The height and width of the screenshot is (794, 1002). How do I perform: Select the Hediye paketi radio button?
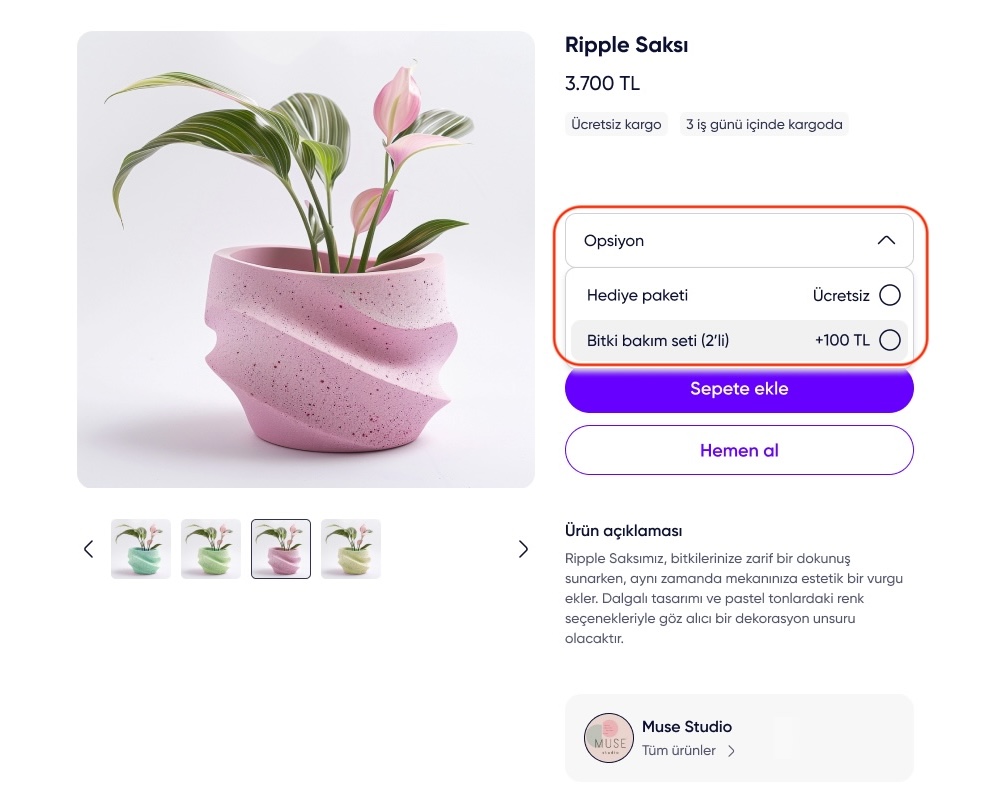[x=889, y=295]
